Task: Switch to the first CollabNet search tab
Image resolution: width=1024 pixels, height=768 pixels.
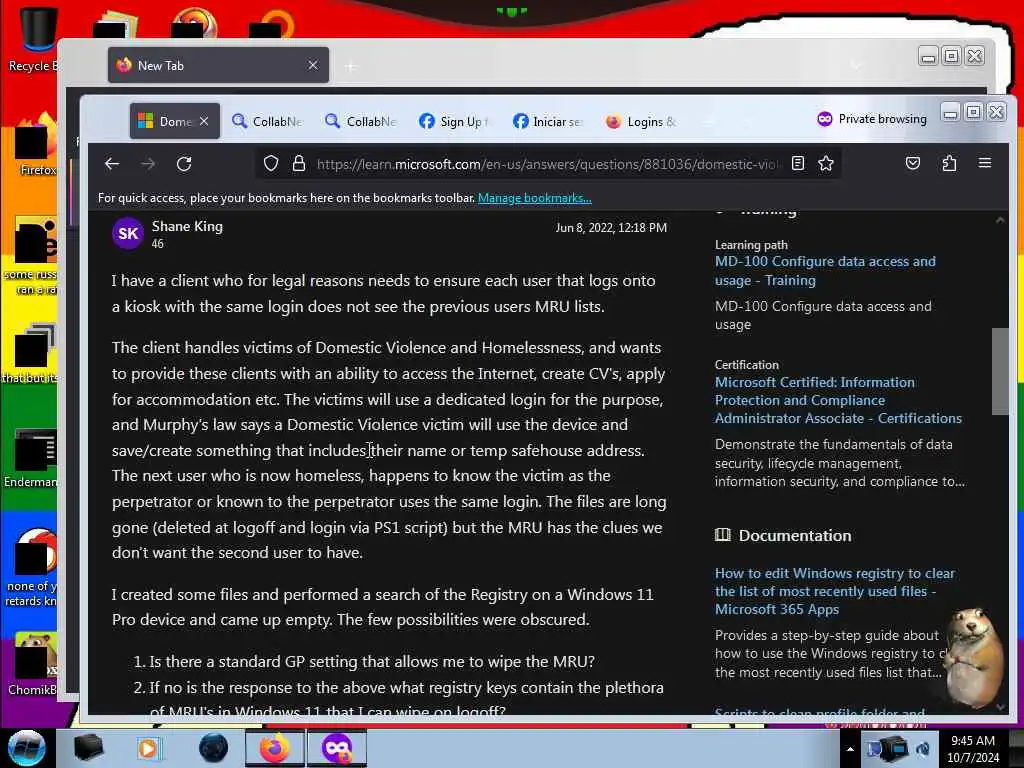Action: [x=268, y=121]
